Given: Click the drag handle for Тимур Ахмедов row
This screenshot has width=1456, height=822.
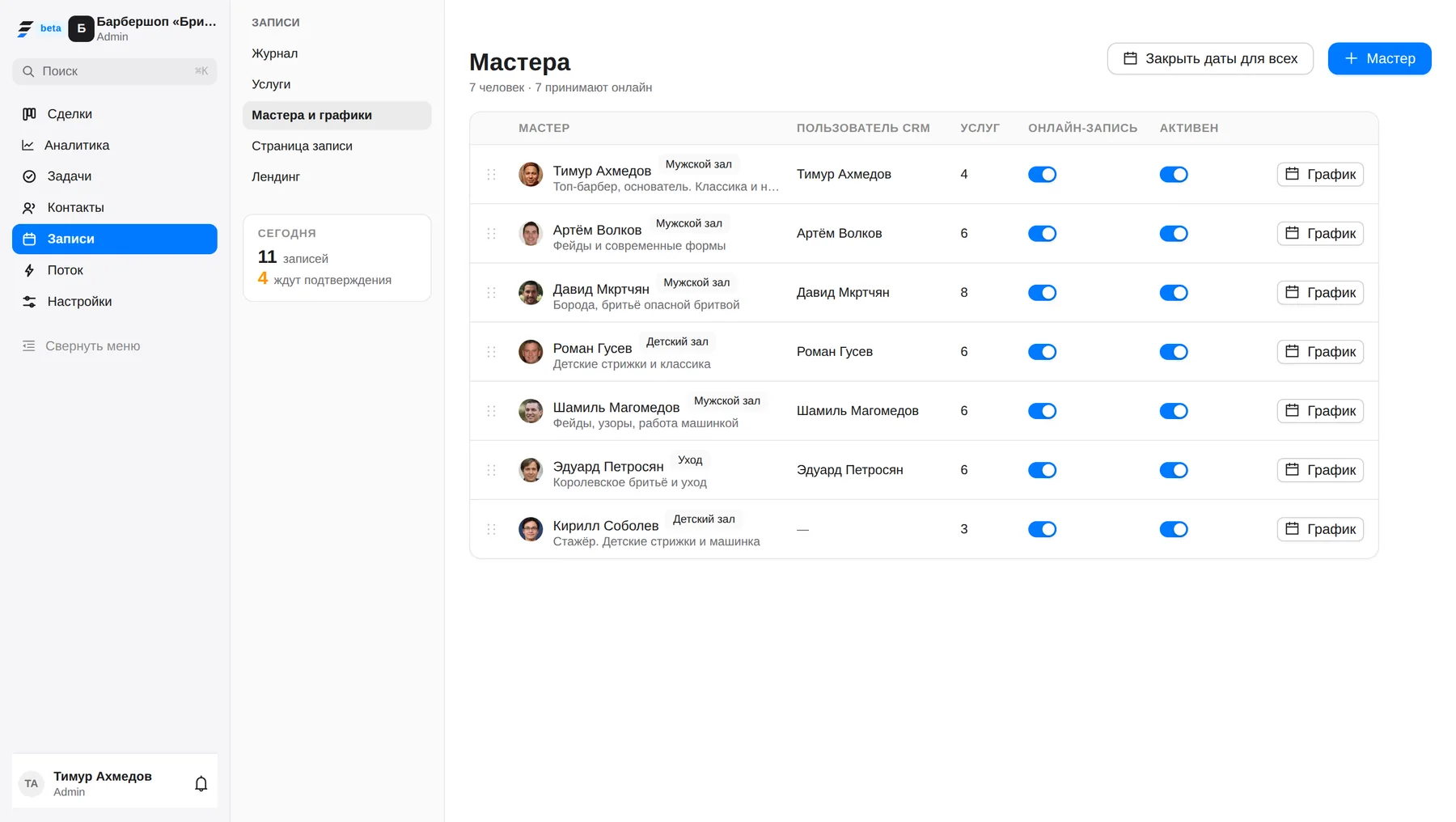Looking at the screenshot, I should tap(491, 174).
